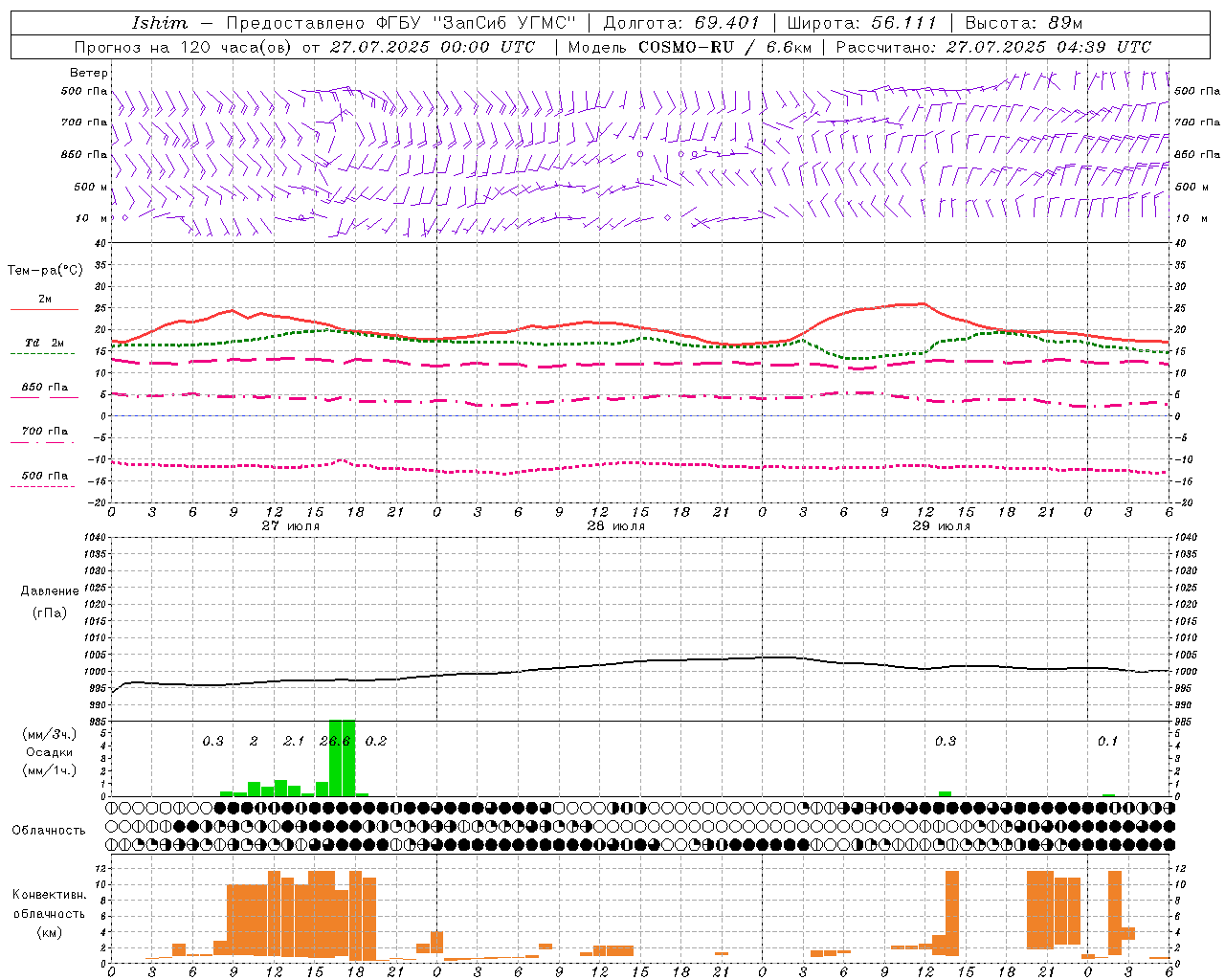Click the Облачность cloud cover label
Viewport: 1225px width, 980px height.
[49, 831]
